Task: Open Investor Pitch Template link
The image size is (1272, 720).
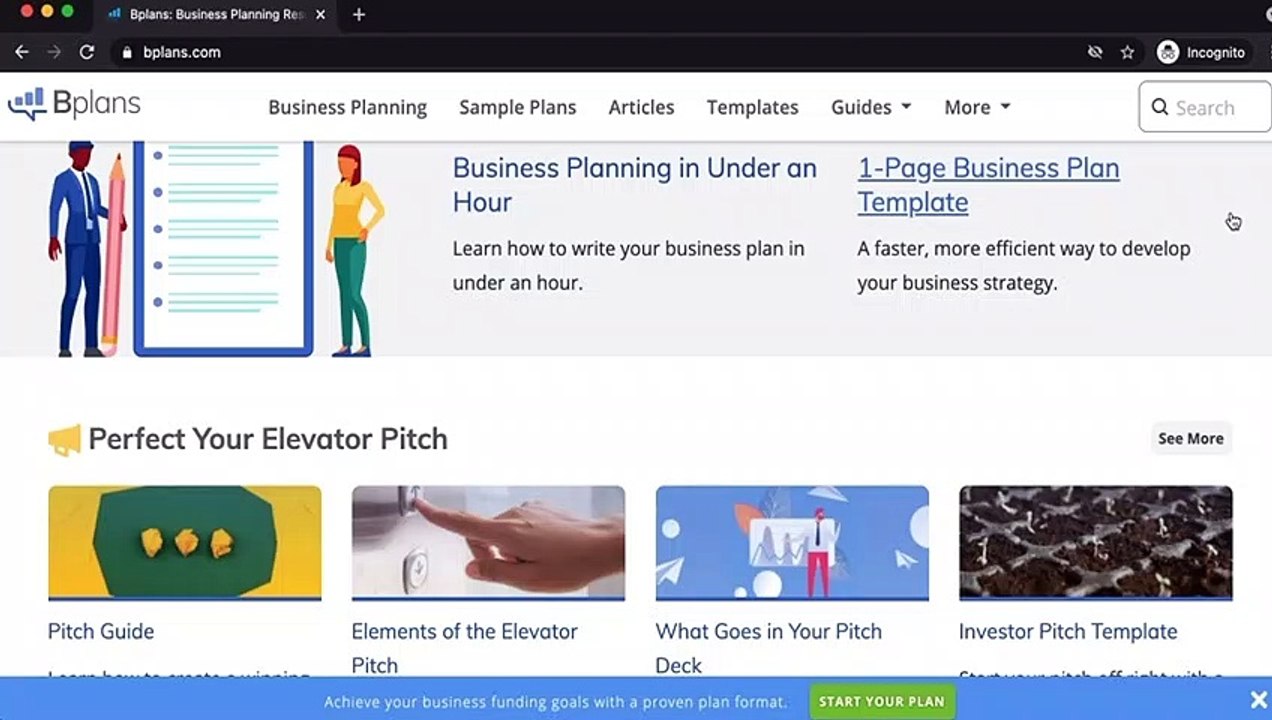Action: pyautogui.click(x=1068, y=631)
